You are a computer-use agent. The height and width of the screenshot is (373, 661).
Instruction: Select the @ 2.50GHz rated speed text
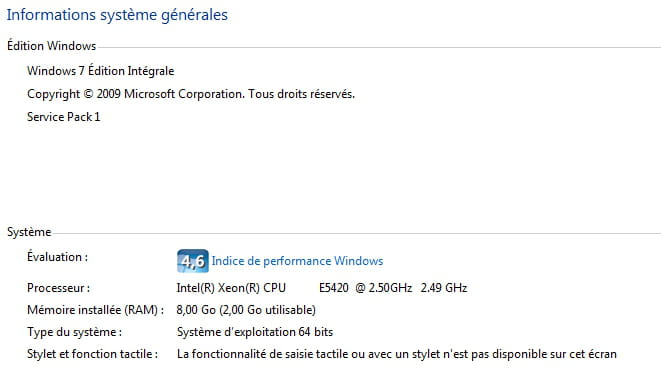384,288
